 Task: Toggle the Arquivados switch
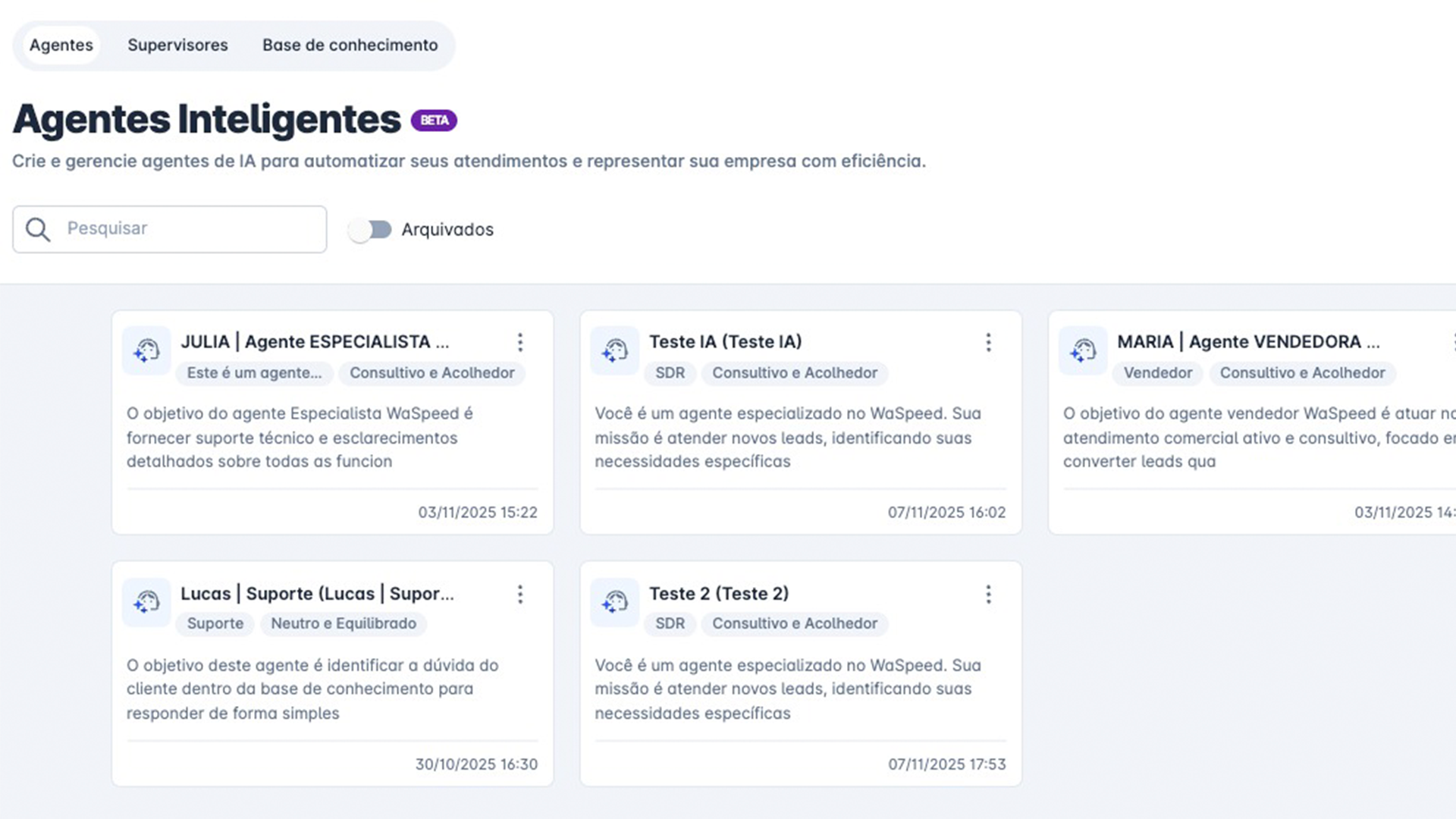370,230
